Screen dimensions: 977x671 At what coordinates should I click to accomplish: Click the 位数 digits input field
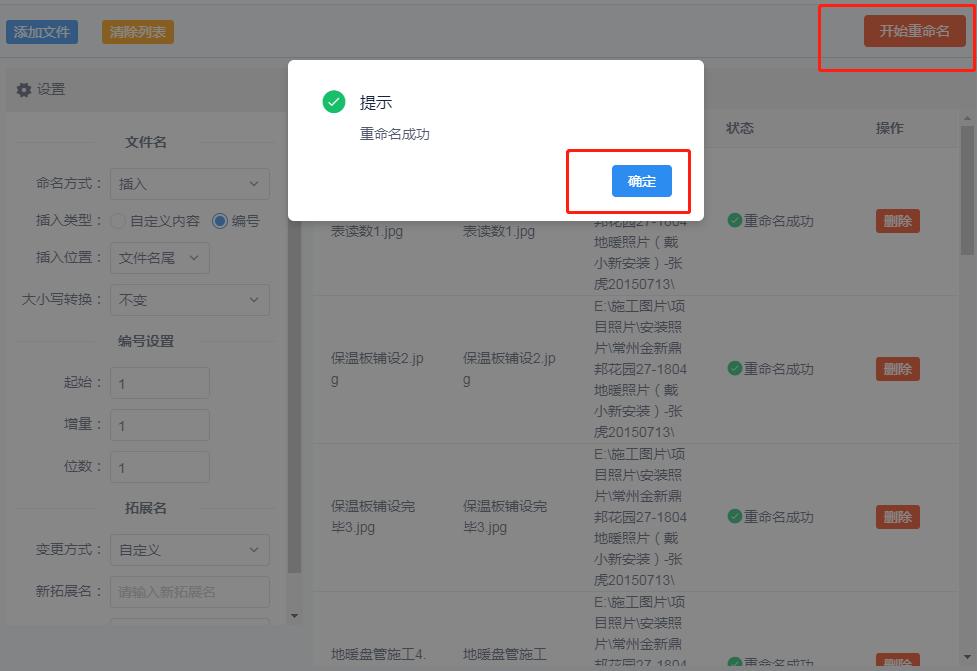point(159,466)
